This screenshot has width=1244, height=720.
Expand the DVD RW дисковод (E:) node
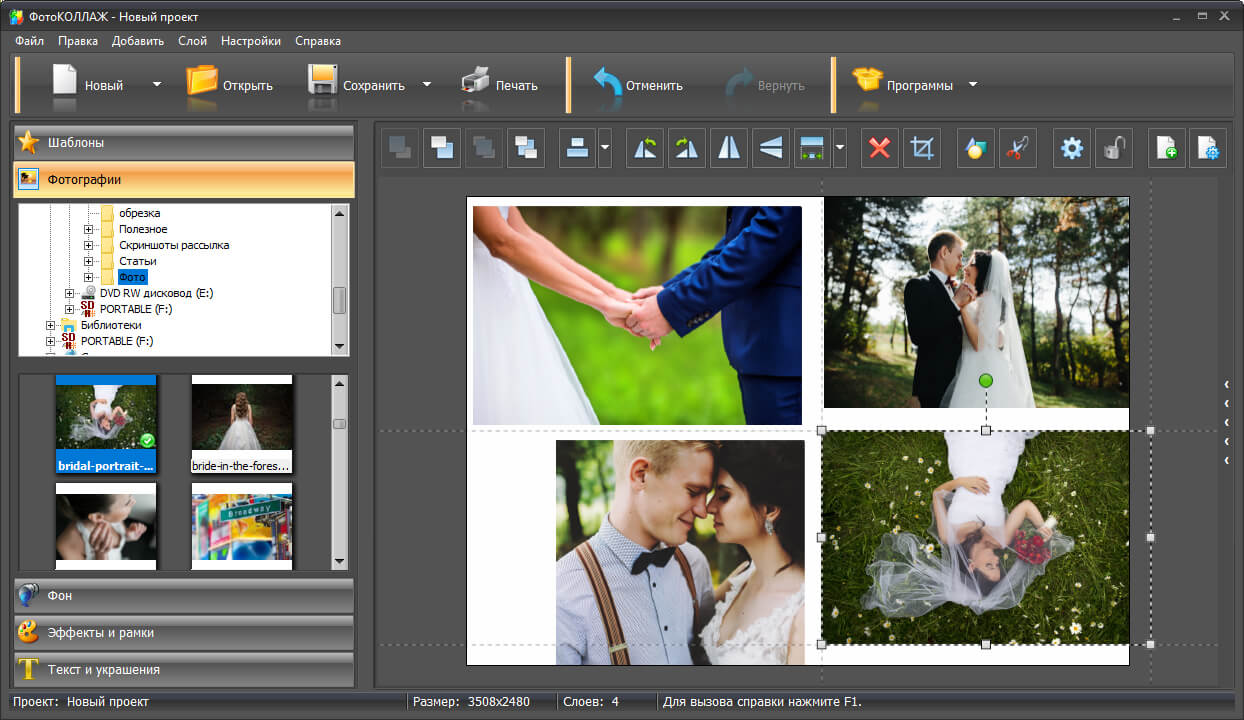(x=70, y=293)
